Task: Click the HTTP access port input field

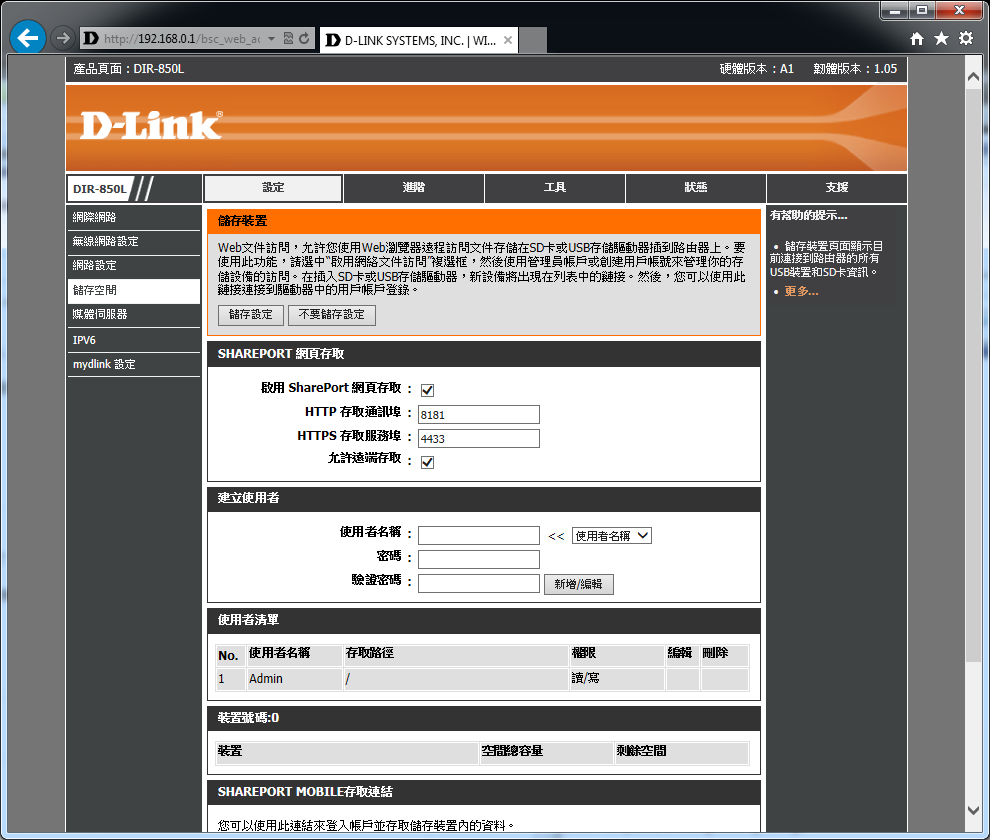Action: click(x=478, y=415)
